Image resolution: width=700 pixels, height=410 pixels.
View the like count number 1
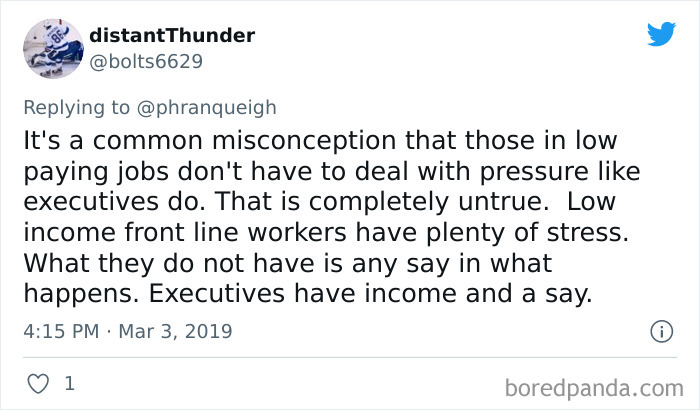pos(69,382)
